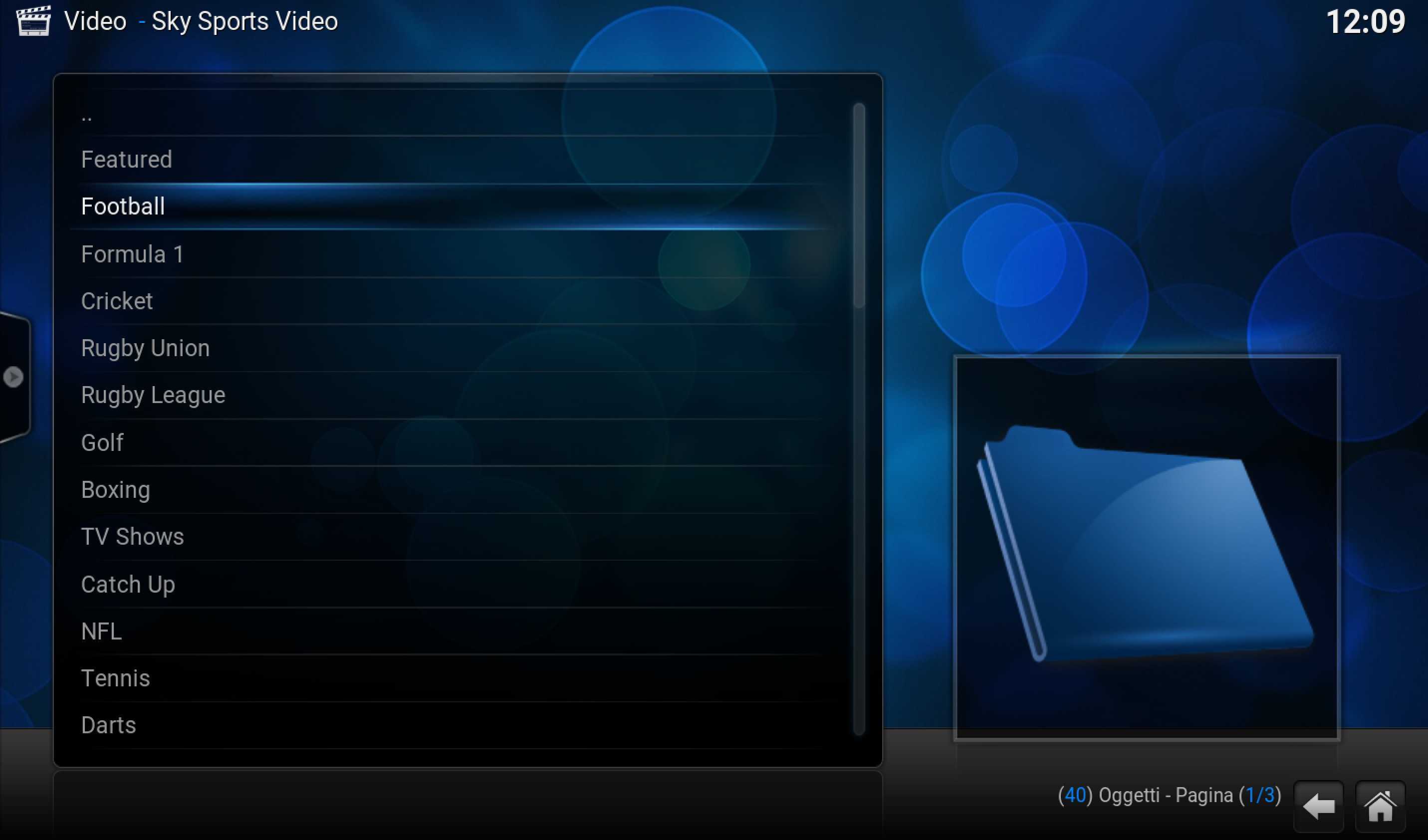The height and width of the screenshot is (840, 1428).
Task: Open the Featured folder
Action: point(126,160)
